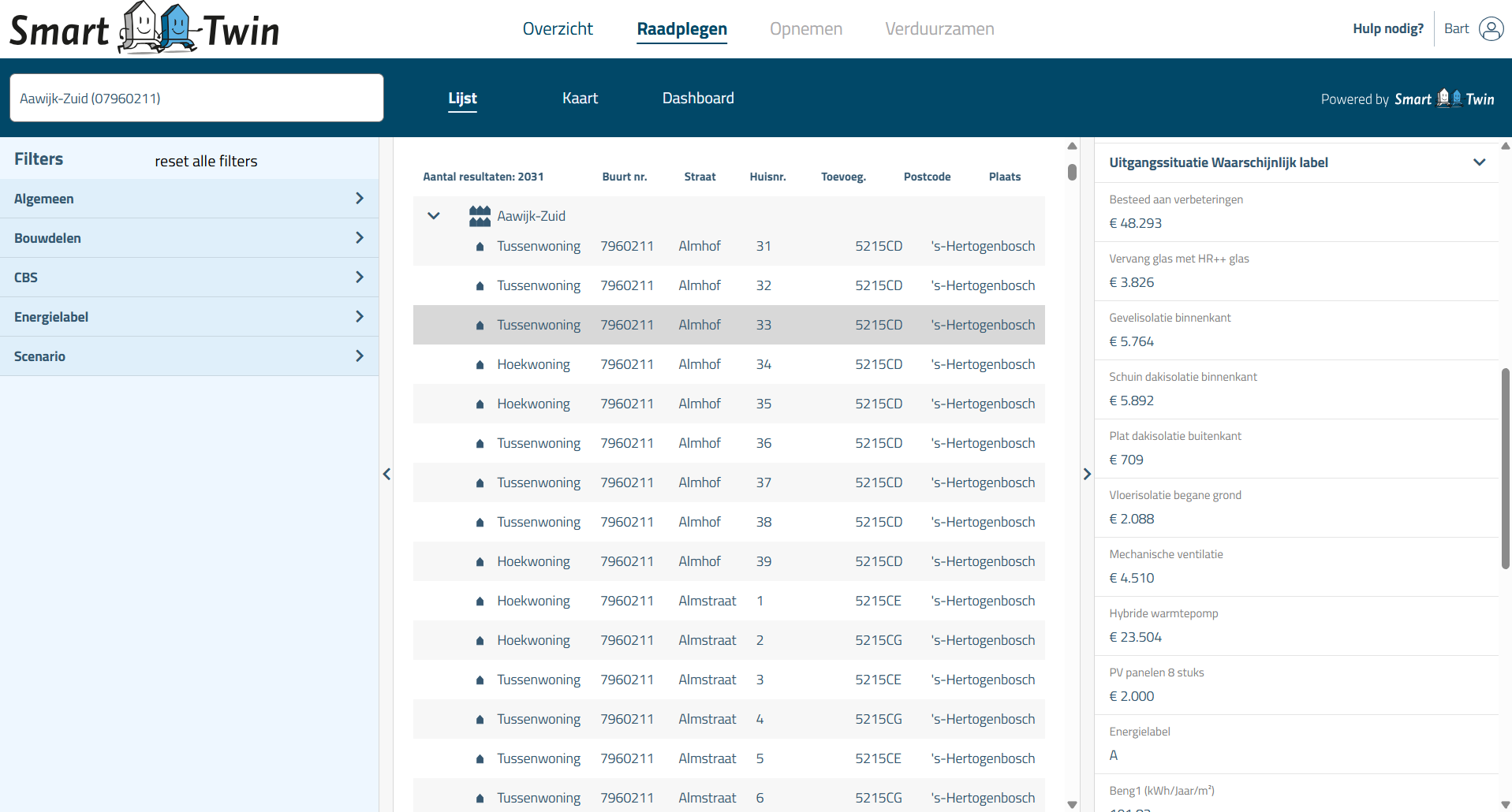
Task: Collapse the right details panel arrow
Action: (x=1087, y=474)
